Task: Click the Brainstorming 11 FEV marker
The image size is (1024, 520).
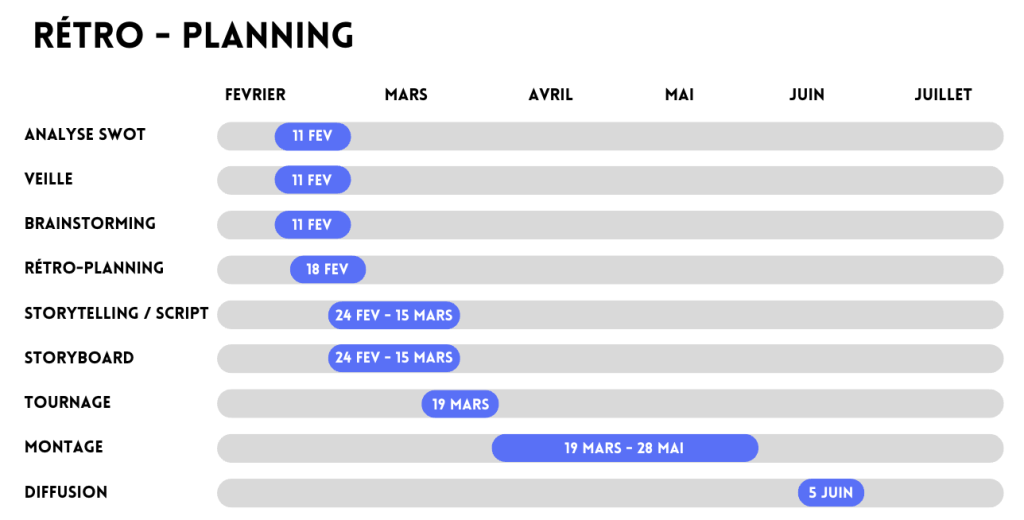Action: [x=312, y=225]
